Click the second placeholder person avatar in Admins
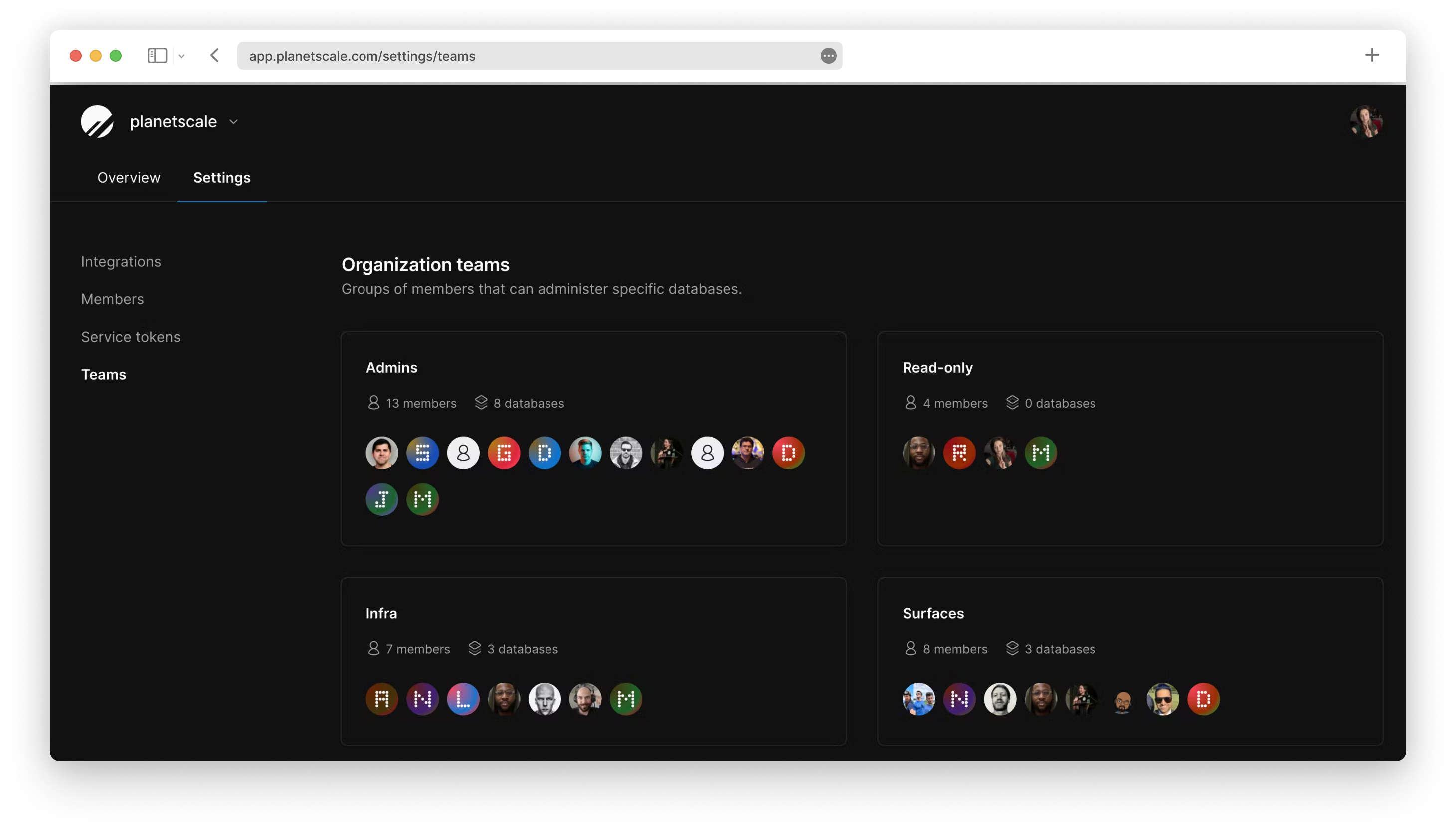This screenshot has height=831, width=1456. 707,453
